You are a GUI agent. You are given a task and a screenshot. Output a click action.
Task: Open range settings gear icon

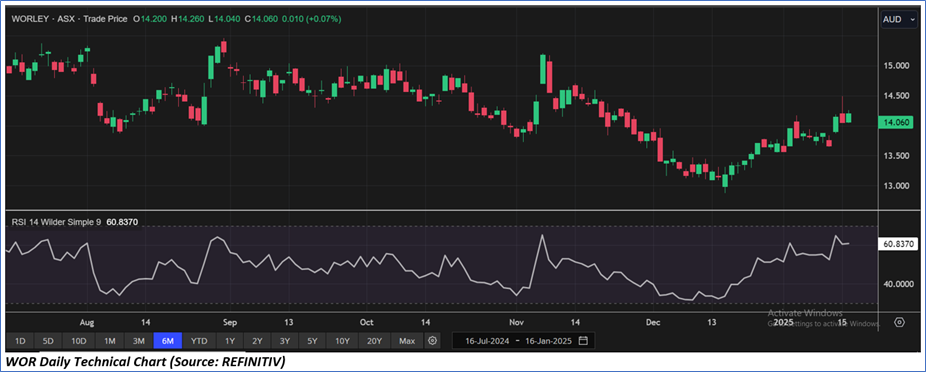[433, 341]
